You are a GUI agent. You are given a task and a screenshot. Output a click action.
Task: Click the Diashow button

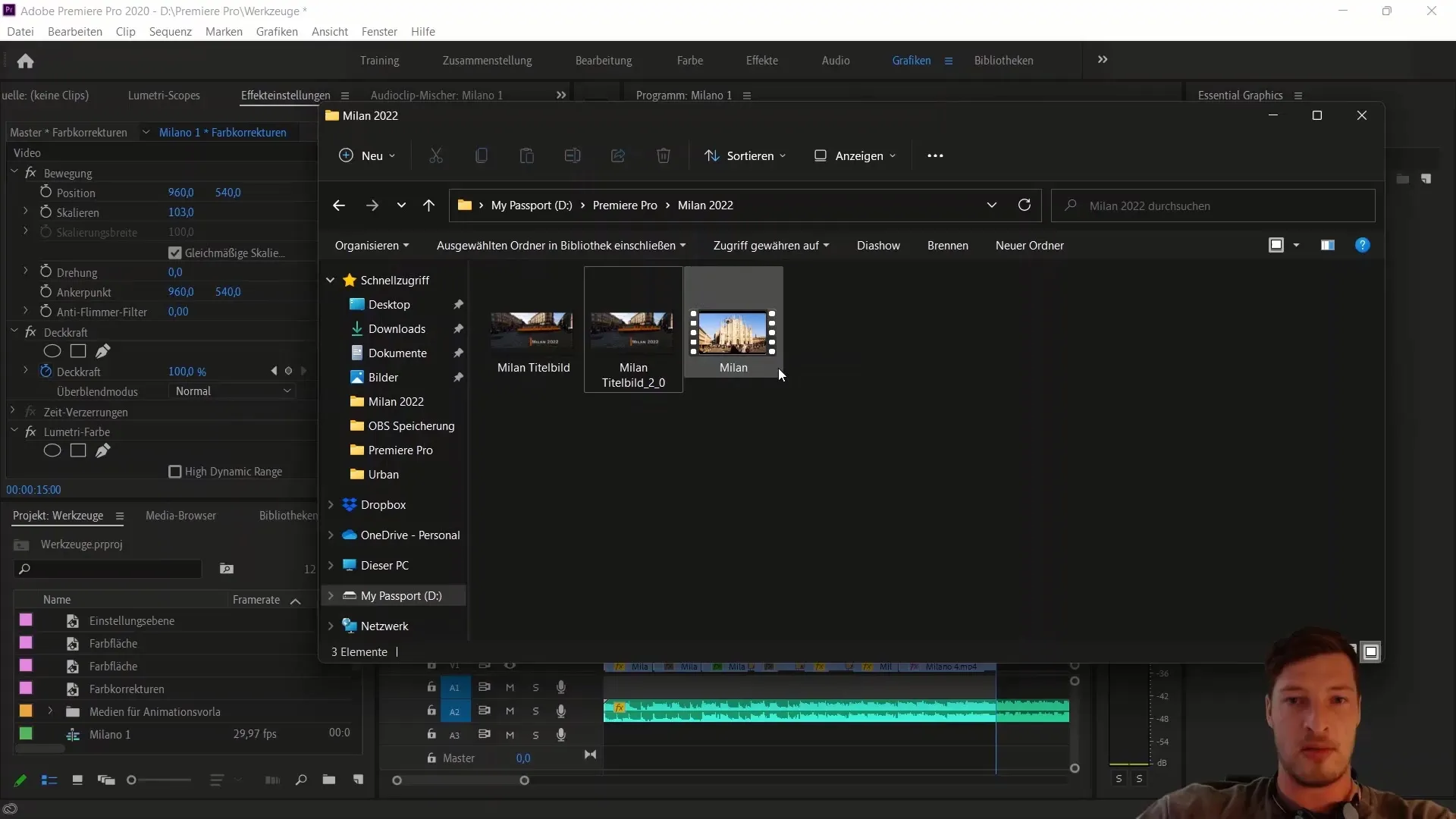coord(878,246)
